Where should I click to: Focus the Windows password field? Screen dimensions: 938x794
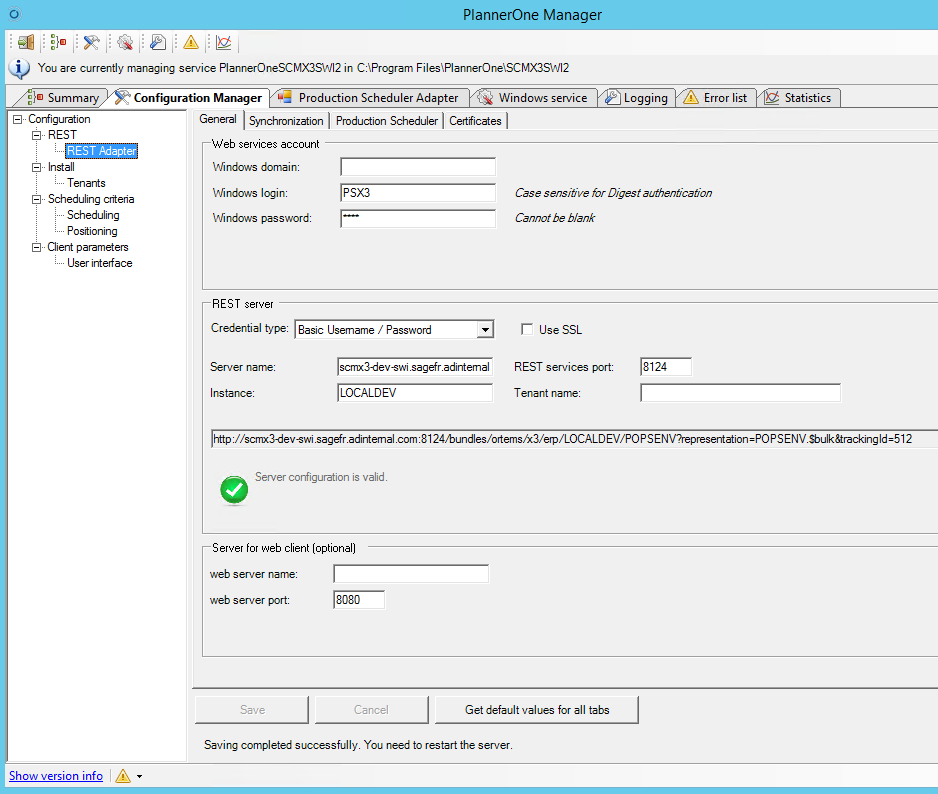pos(418,218)
